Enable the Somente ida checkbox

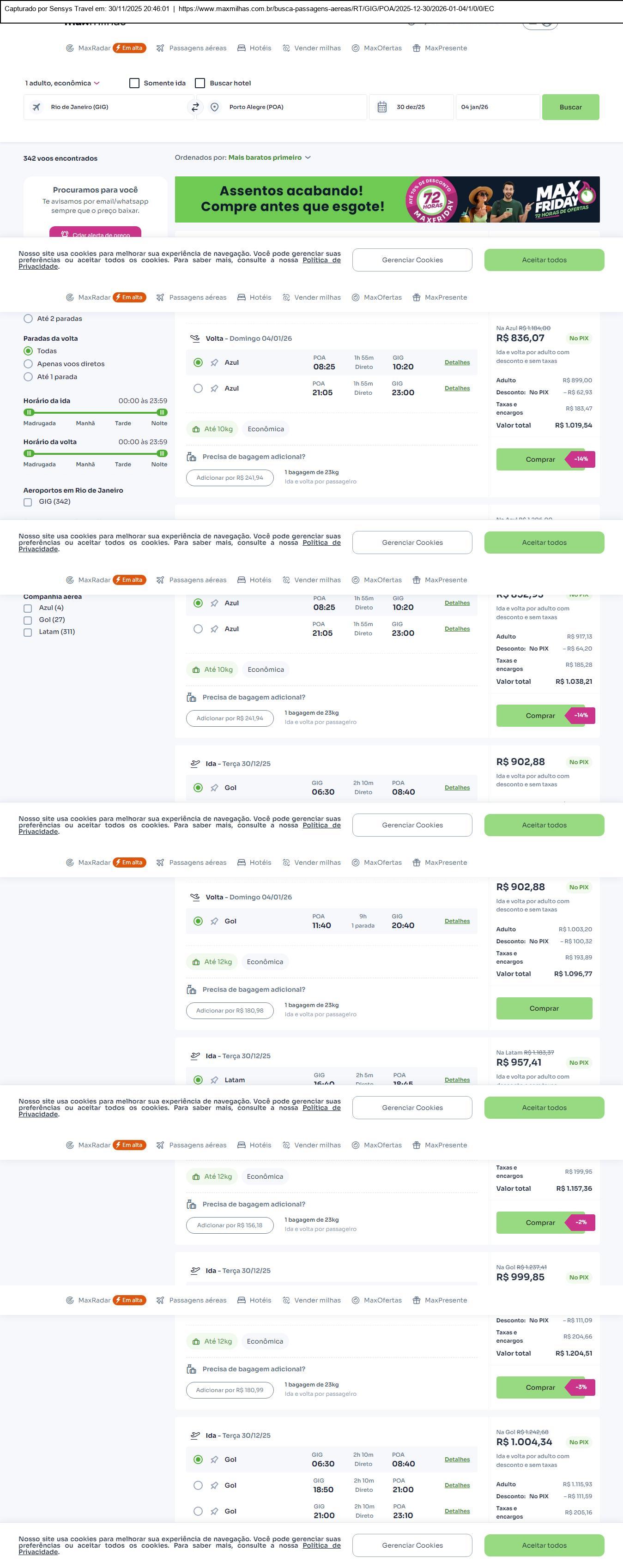click(134, 84)
